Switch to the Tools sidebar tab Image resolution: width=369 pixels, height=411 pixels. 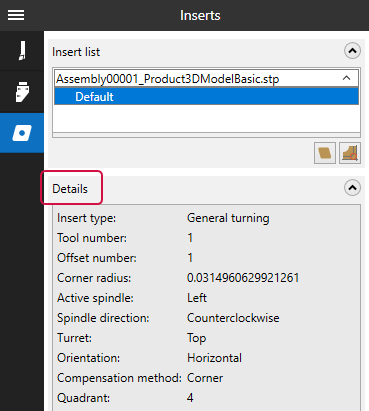22,51
